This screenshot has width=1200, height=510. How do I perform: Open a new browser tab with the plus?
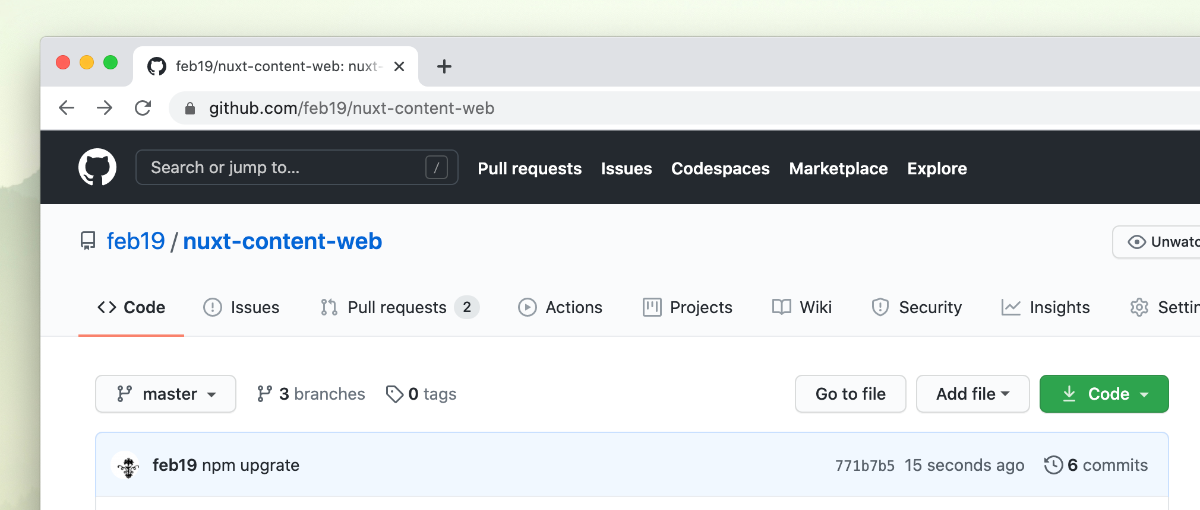(x=445, y=66)
